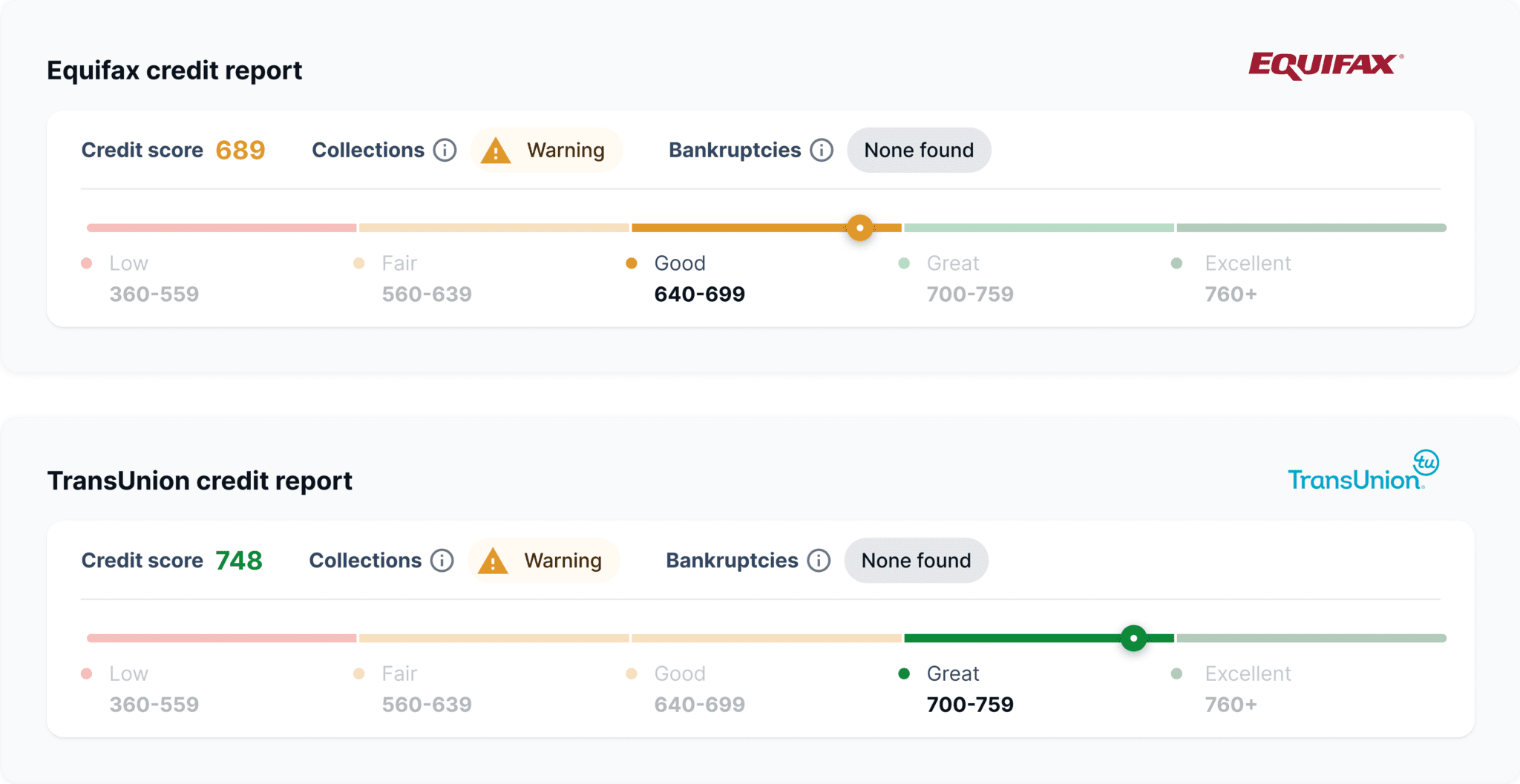1520x784 pixels.
Task: Open the Equifax credit report section
Action: 174,69
